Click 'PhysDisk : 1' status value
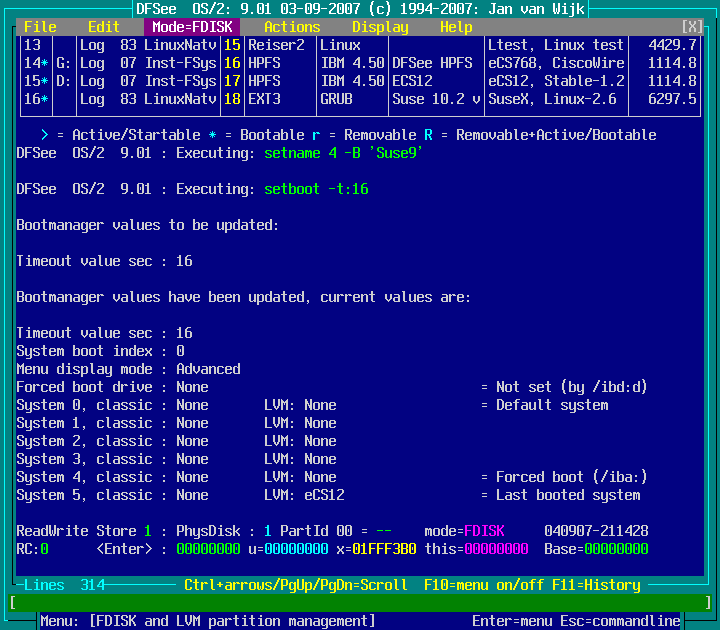The width and height of the screenshot is (720, 630). tap(224, 531)
